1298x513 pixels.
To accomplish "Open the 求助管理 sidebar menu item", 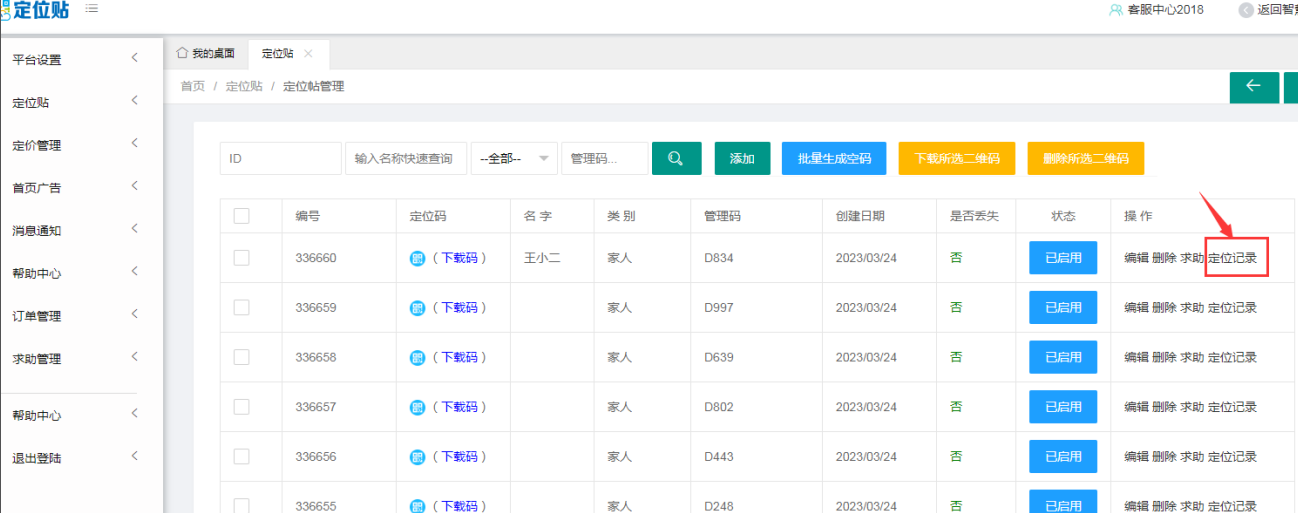I will pos(75,359).
